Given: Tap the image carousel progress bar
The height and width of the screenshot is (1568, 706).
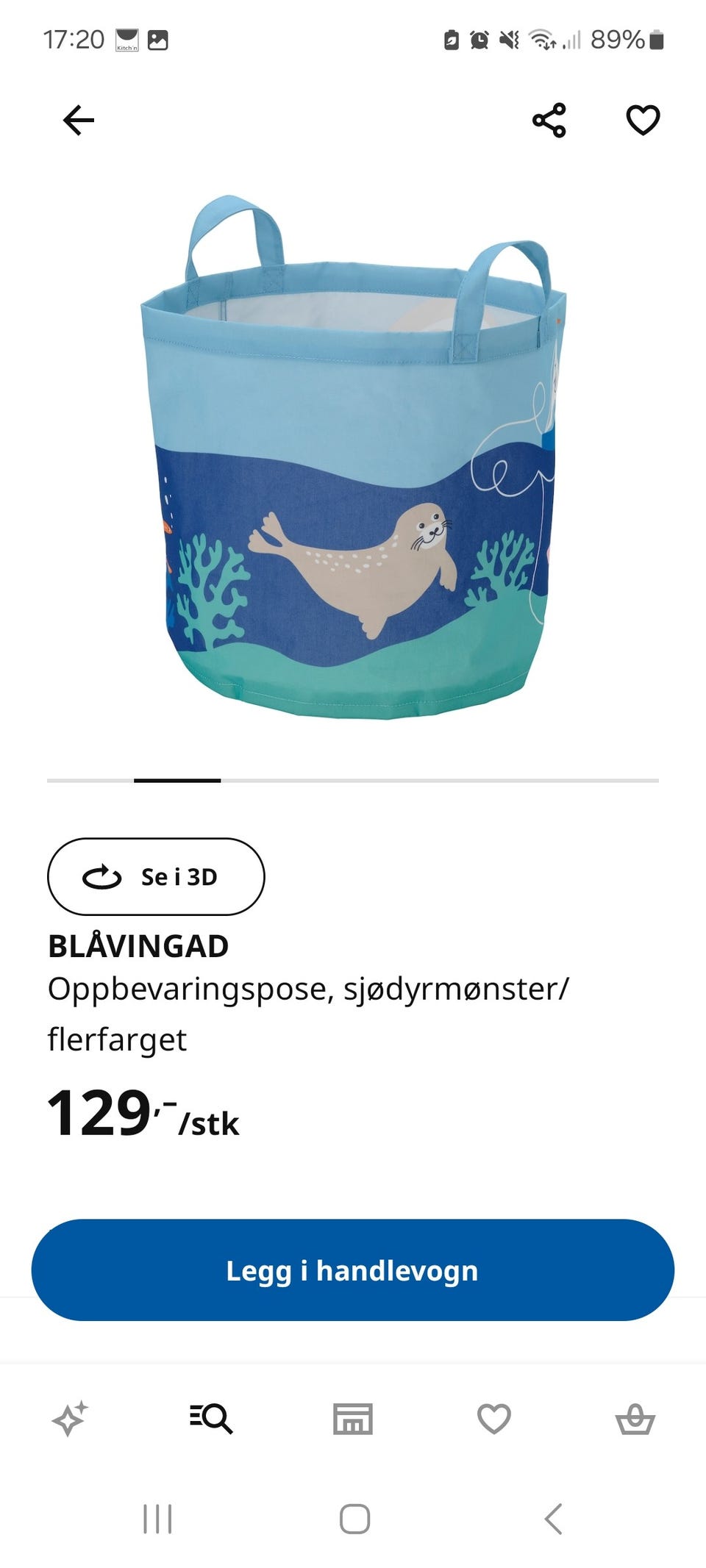Looking at the screenshot, I should point(353,780).
